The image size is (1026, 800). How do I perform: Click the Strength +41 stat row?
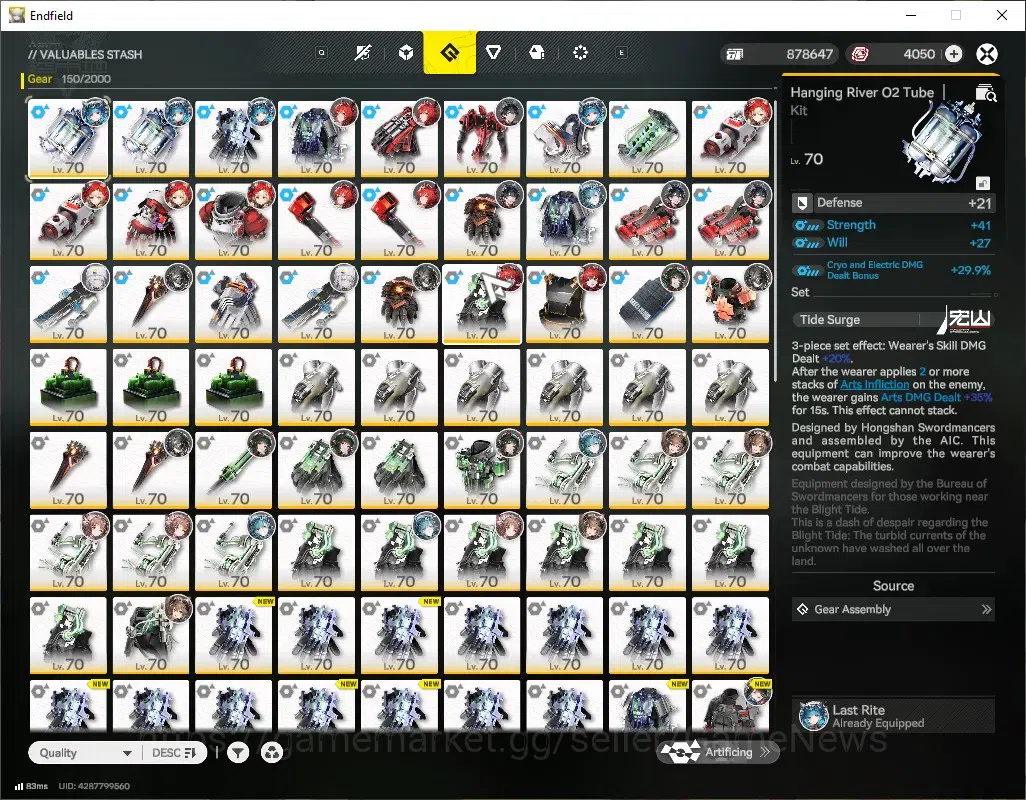893,225
